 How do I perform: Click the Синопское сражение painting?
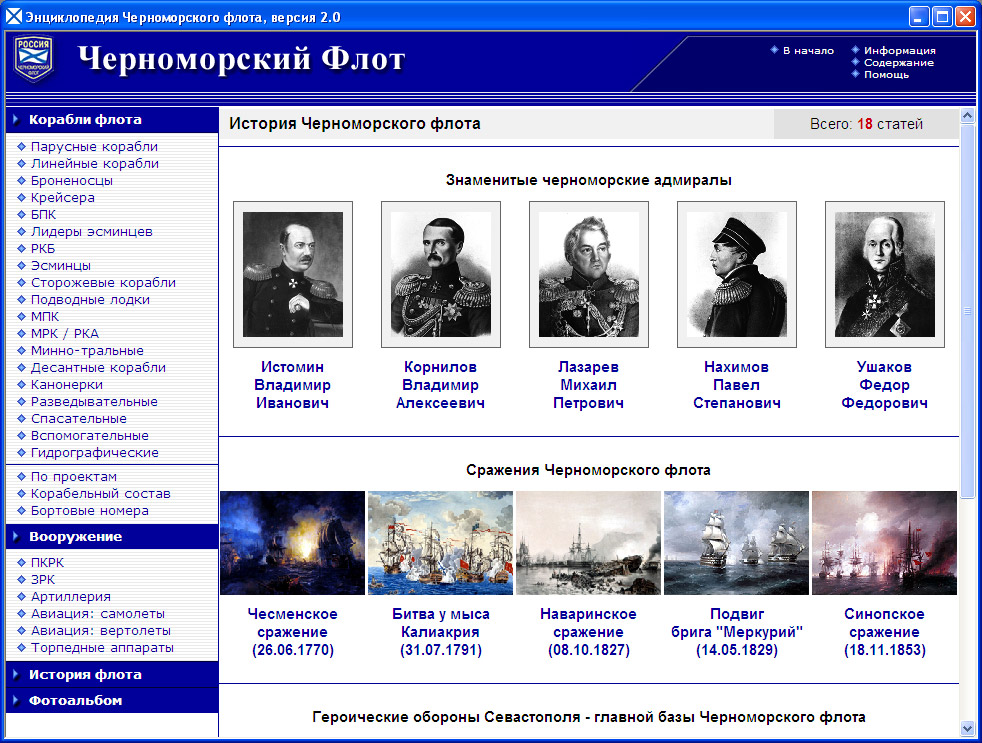point(884,543)
